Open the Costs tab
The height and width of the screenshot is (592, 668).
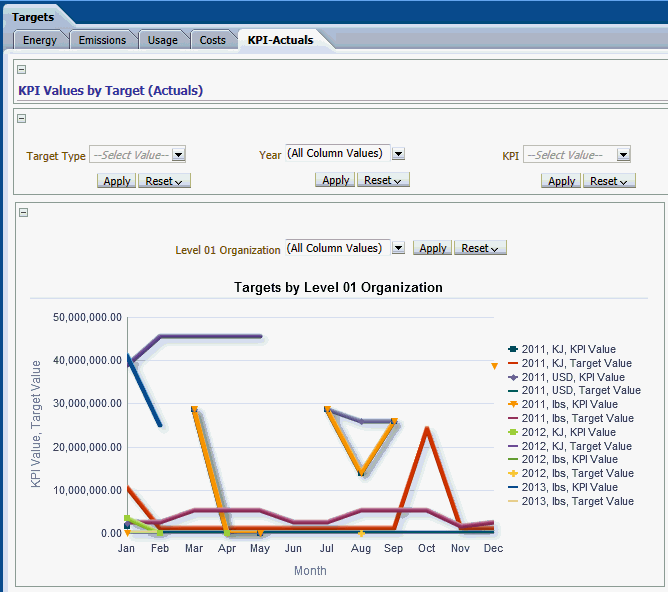pos(212,40)
